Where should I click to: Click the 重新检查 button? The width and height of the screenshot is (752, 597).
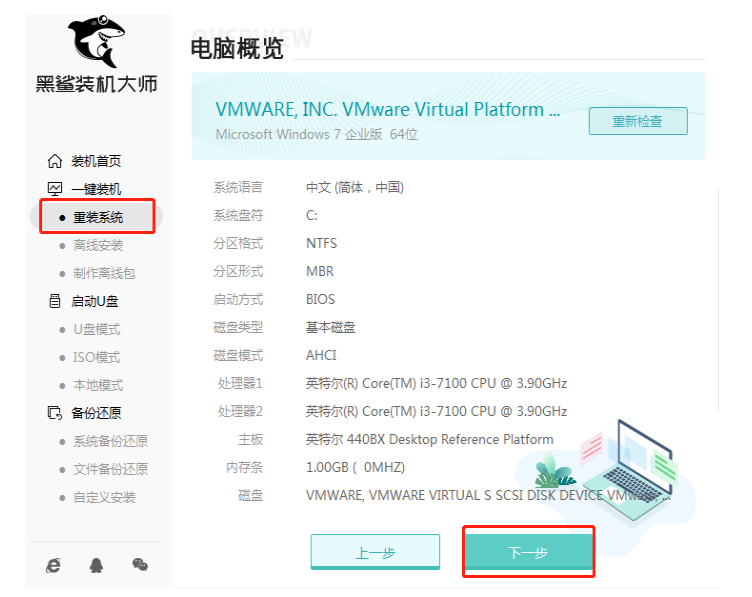[638, 121]
